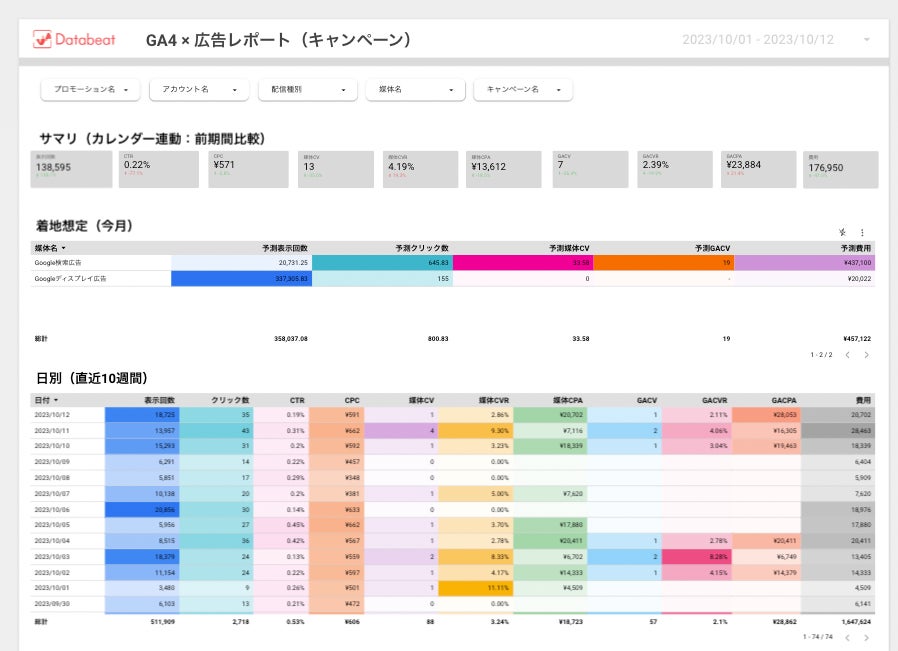
Task: Sort by the 予測費用 column header
Action: (856, 248)
